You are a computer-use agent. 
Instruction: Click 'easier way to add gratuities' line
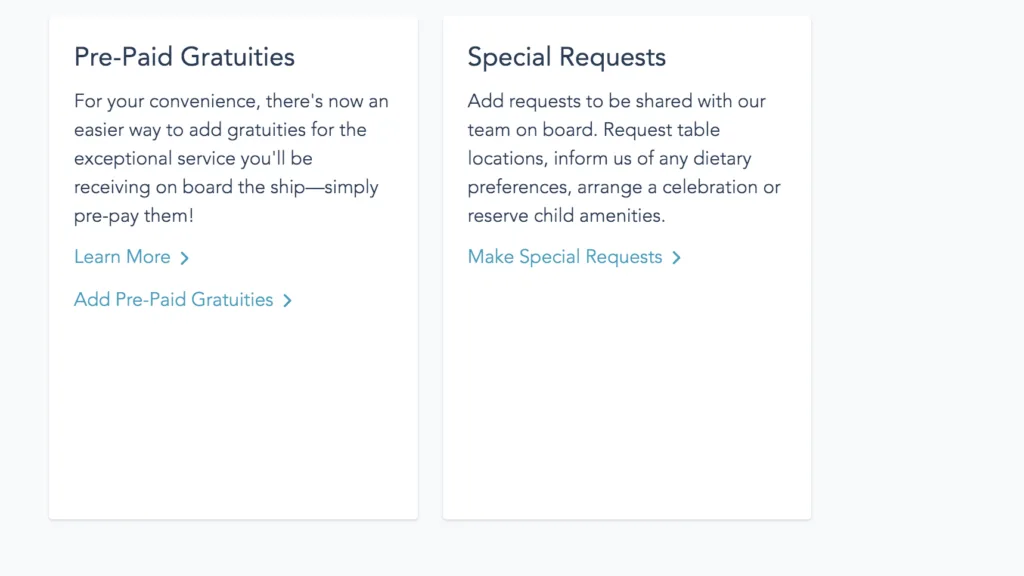(220, 130)
